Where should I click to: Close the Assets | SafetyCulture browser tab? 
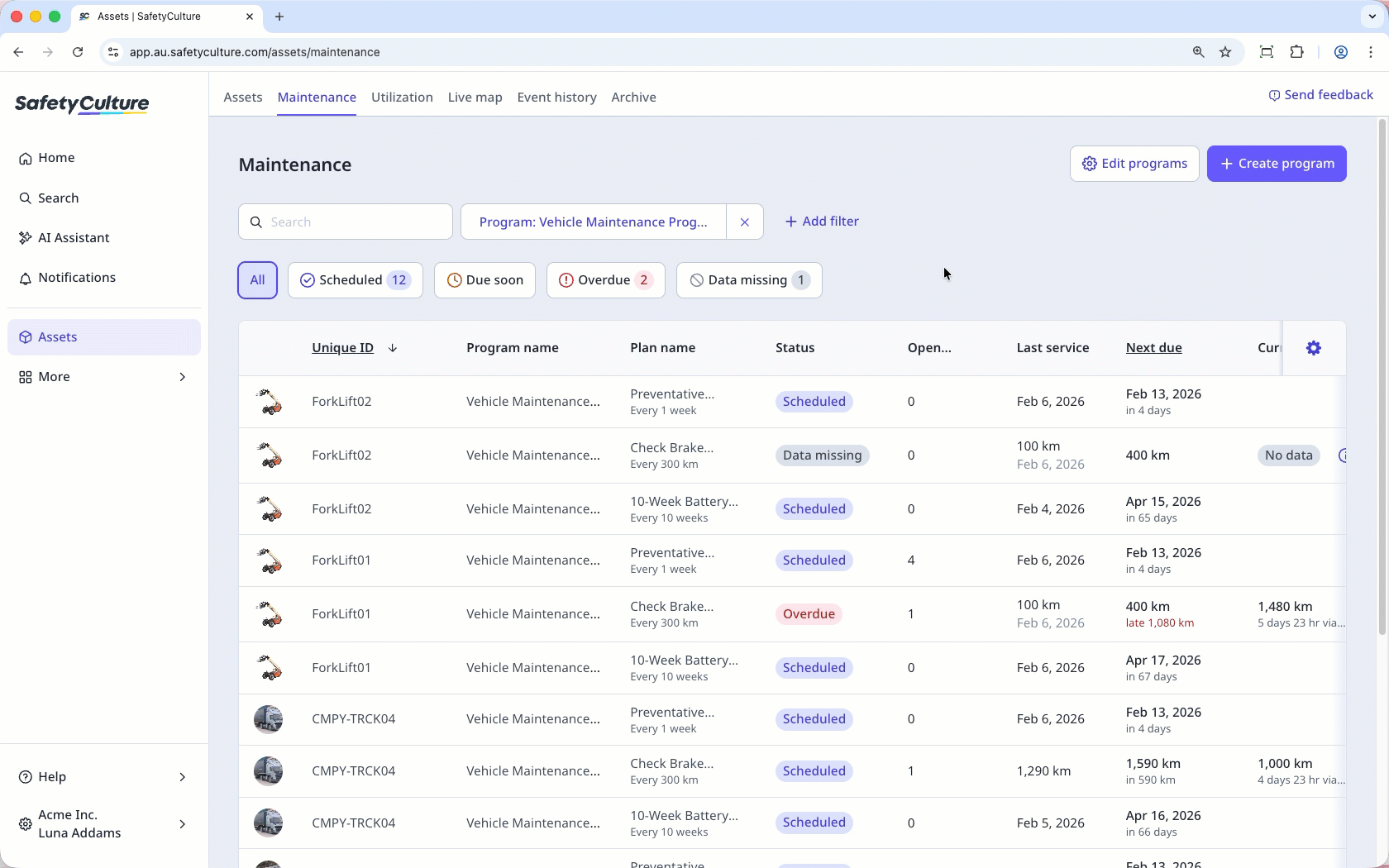(x=249, y=17)
